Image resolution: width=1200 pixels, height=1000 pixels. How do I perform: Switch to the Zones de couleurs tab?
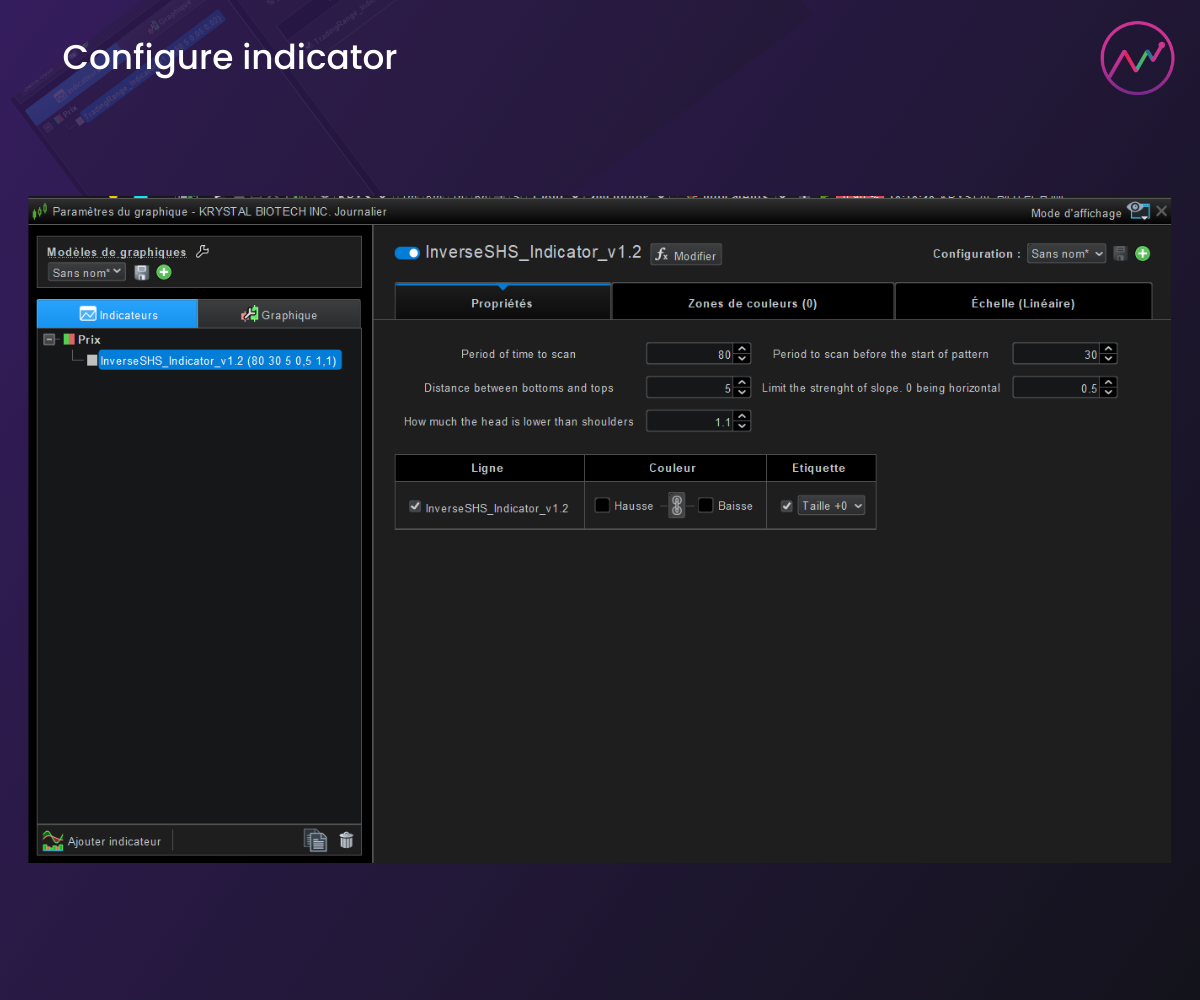(752, 303)
